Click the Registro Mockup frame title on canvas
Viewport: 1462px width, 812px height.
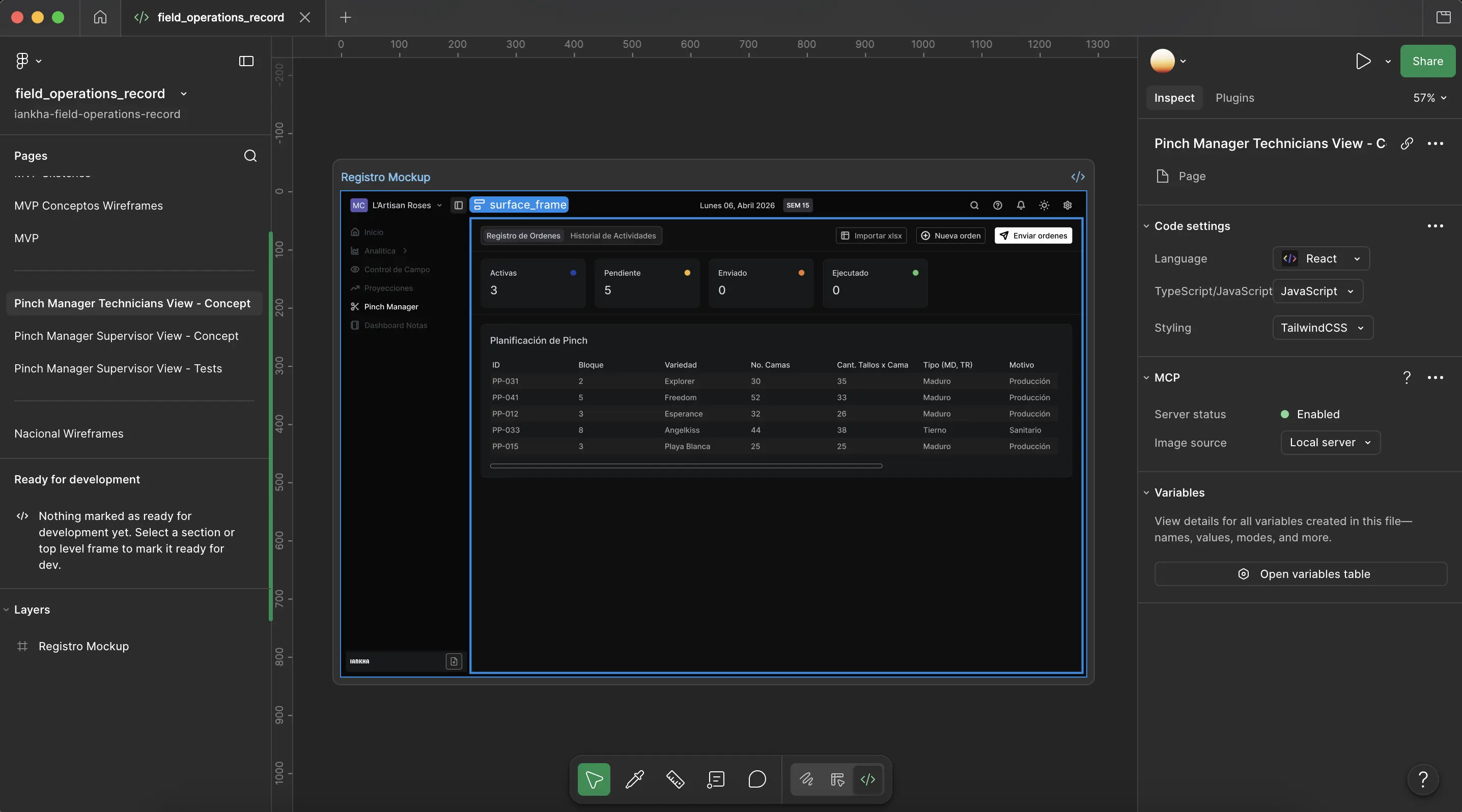(385, 177)
